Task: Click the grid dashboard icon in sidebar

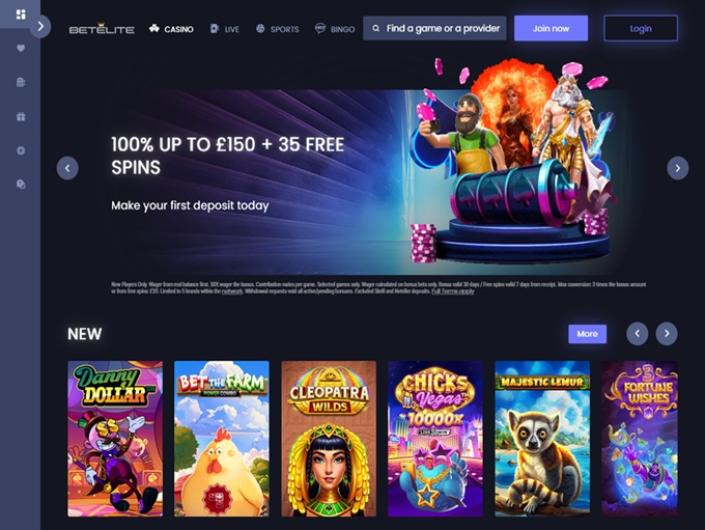Action: tap(21, 14)
